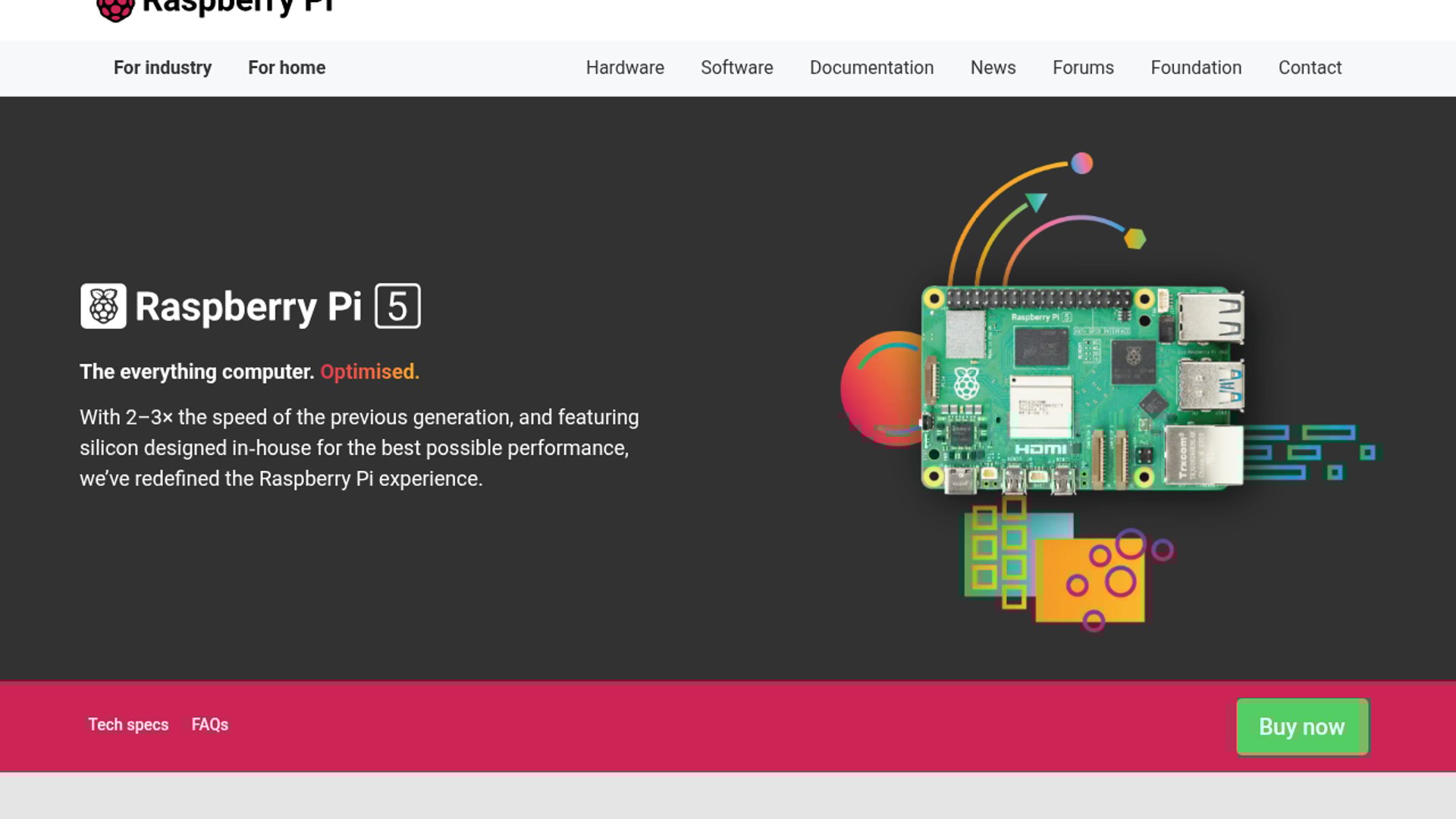Open the For home menu

point(287,68)
